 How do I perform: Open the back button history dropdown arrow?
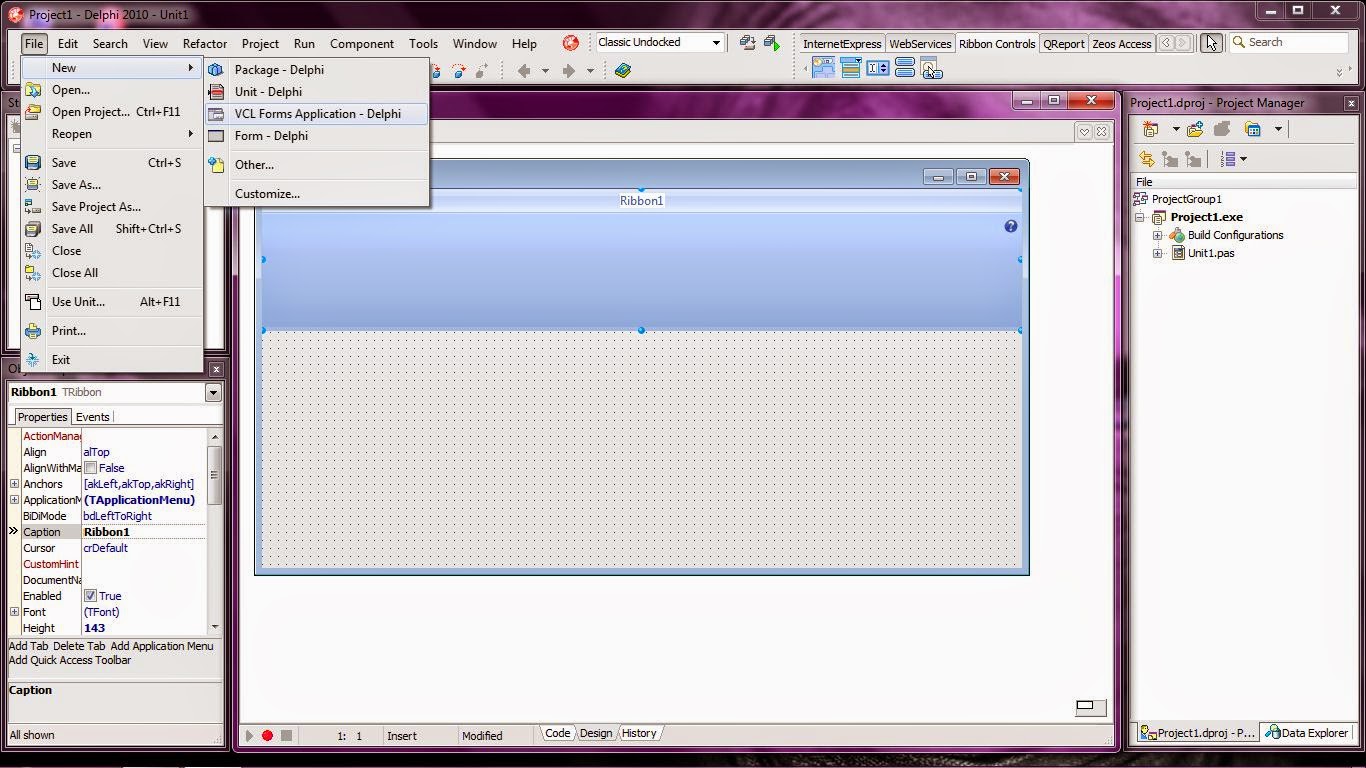pos(545,71)
